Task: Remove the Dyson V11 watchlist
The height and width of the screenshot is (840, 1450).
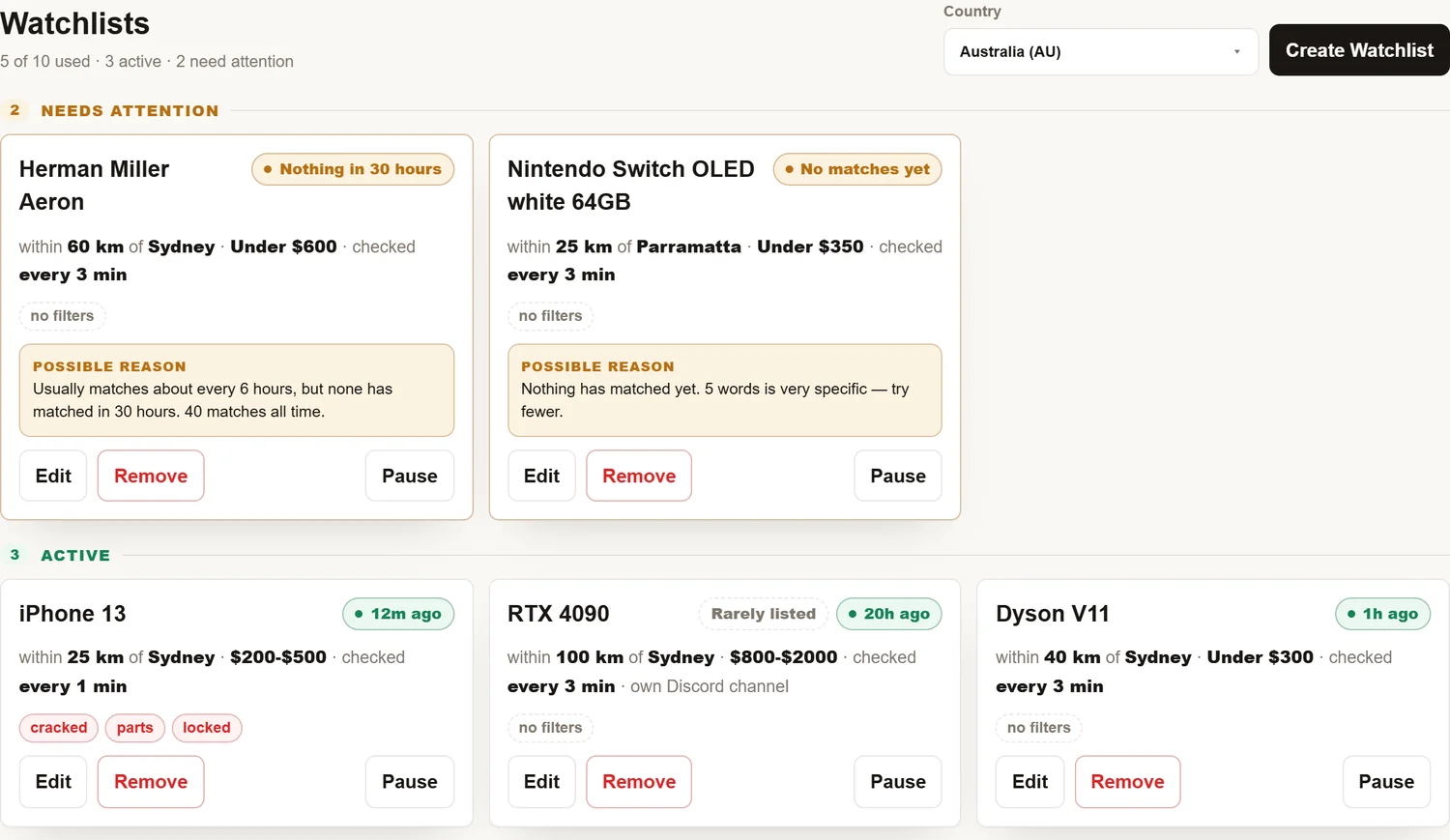Action: tap(1127, 782)
